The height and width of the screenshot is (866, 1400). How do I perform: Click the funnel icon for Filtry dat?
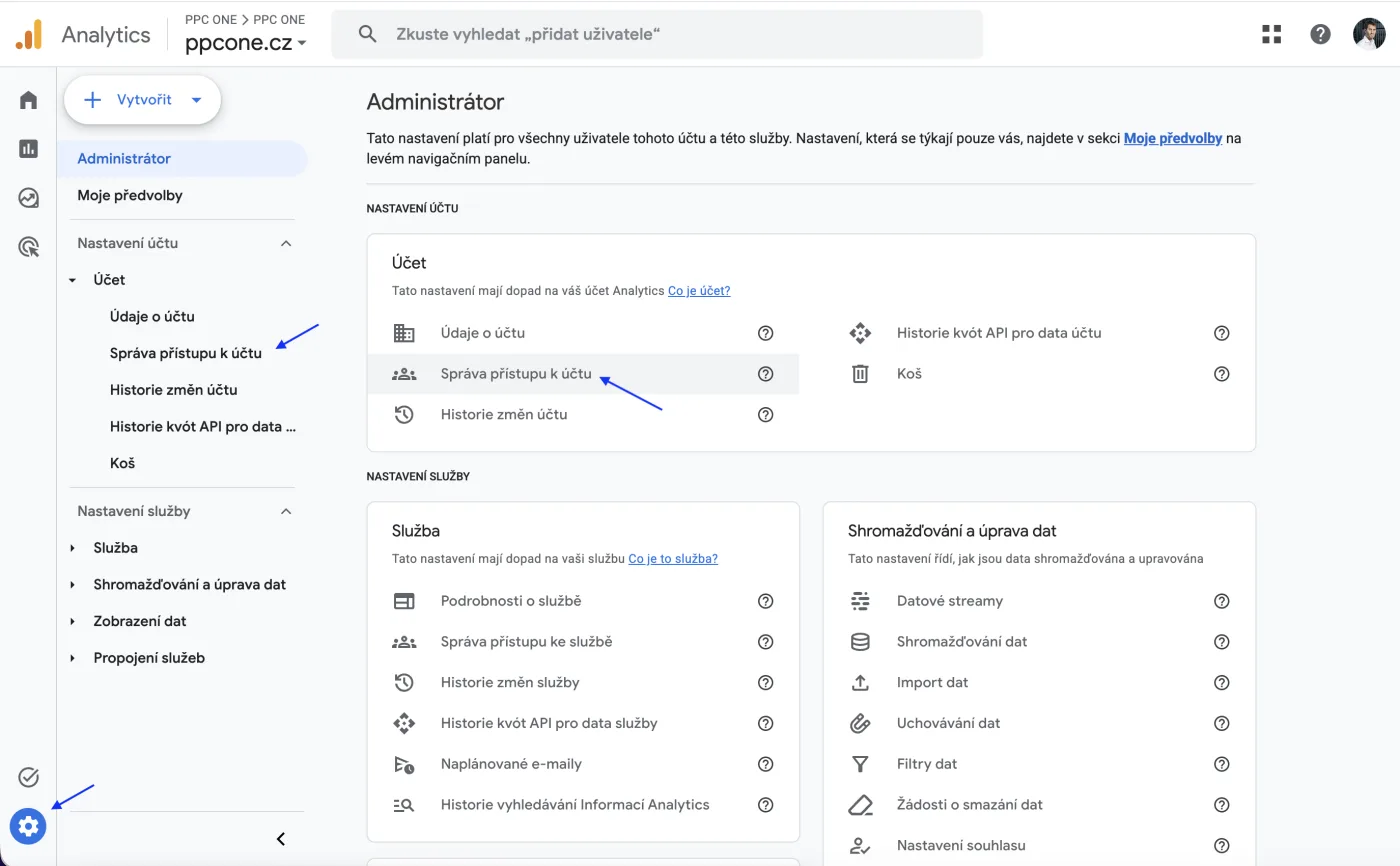[860, 764]
